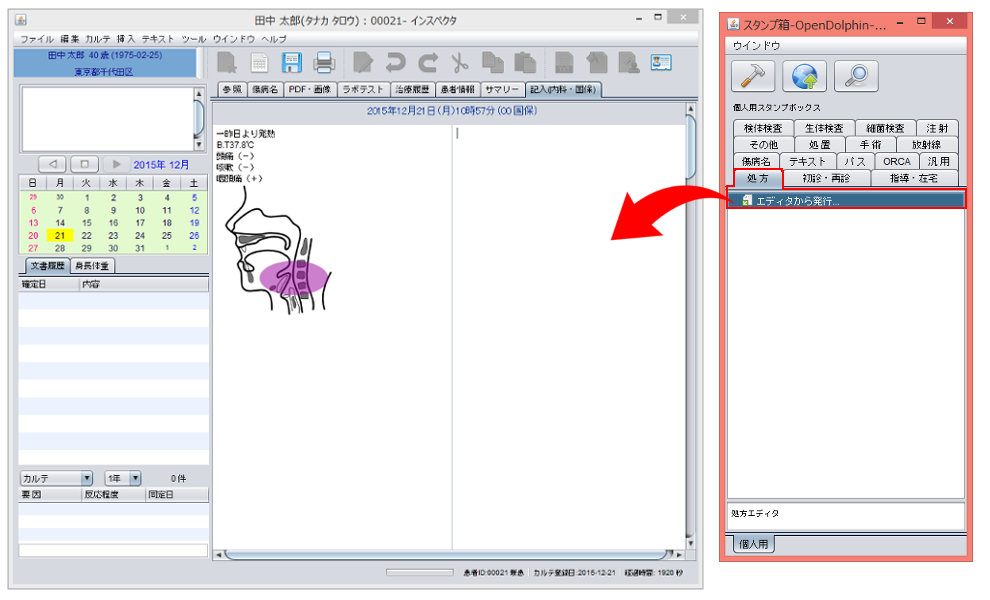Click the magnifying glass search icon
This screenshot has width=990, height=600.
[855, 76]
